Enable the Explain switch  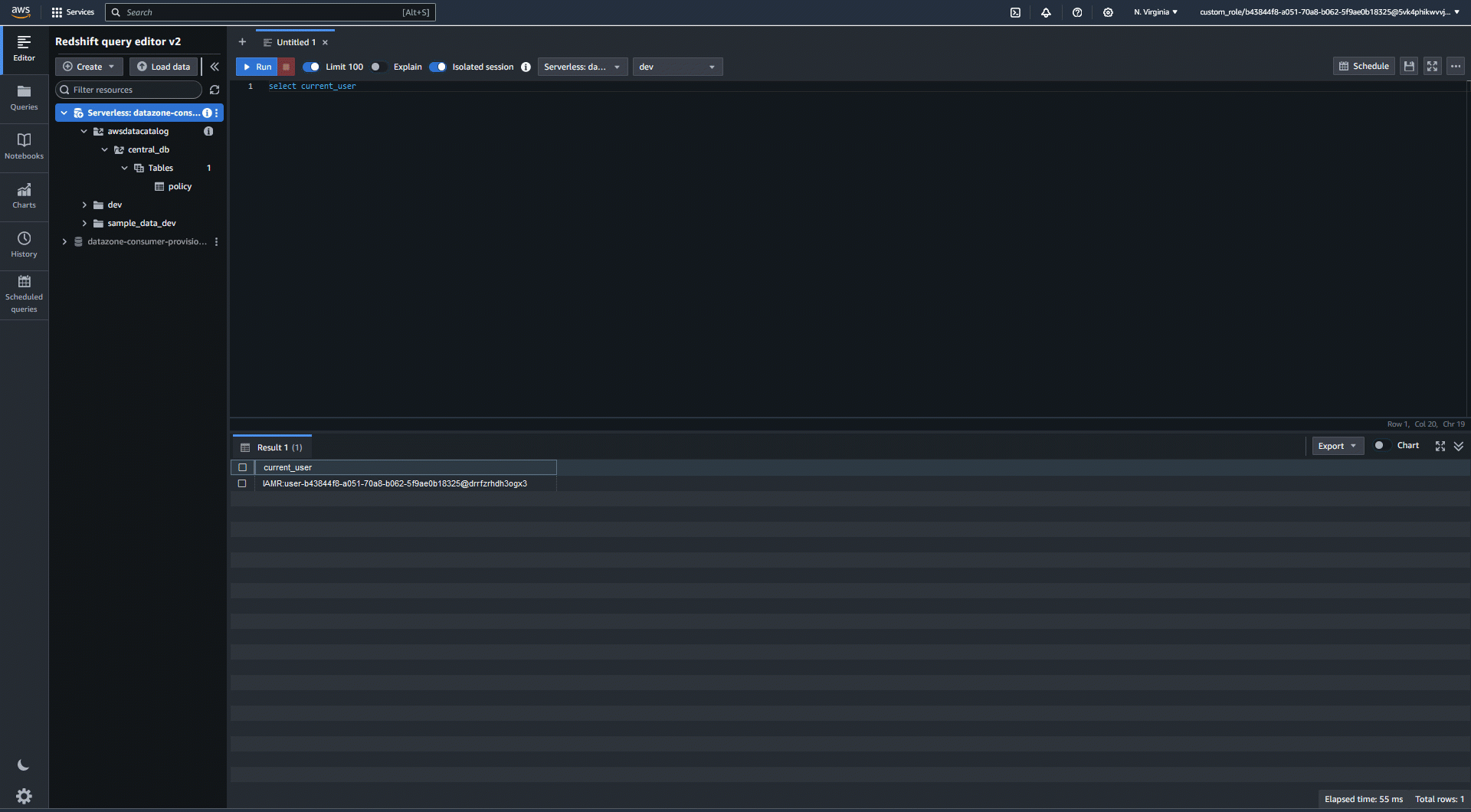[x=377, y=67]
